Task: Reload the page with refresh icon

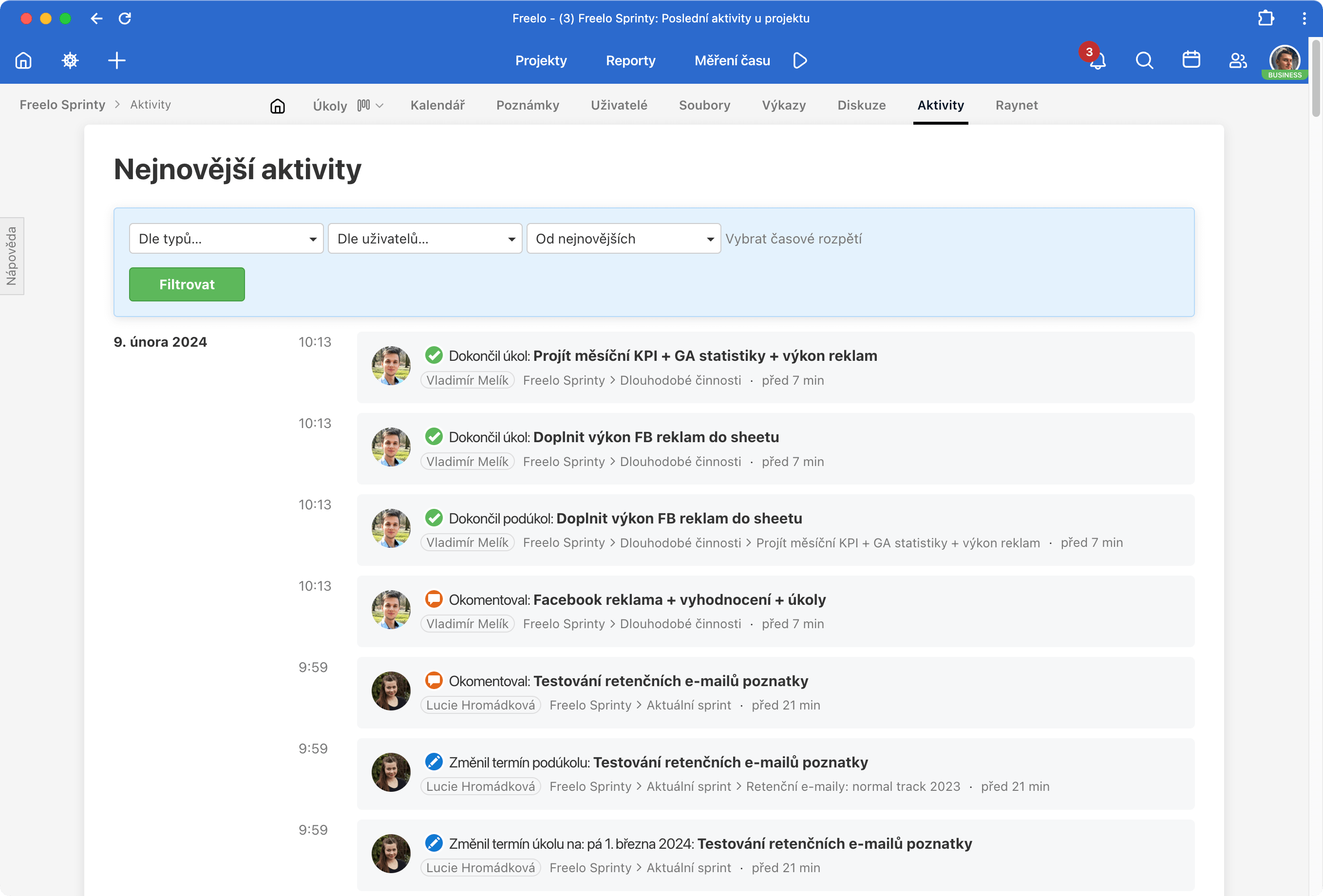Action: 125,18
